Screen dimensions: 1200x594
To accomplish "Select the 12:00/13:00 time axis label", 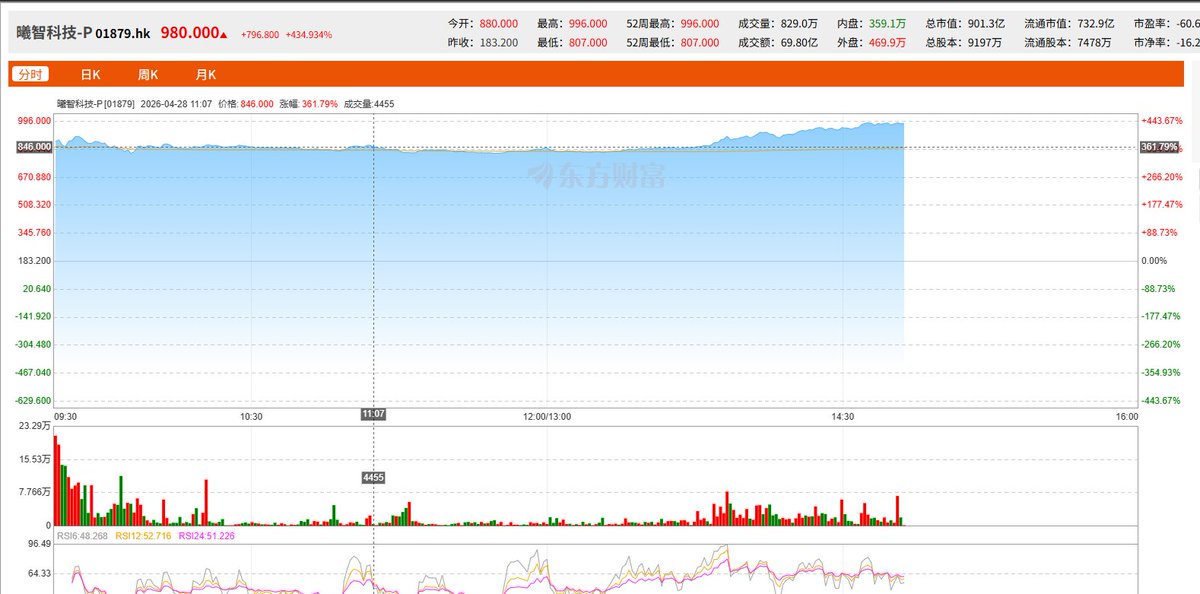I will [545, 416].
